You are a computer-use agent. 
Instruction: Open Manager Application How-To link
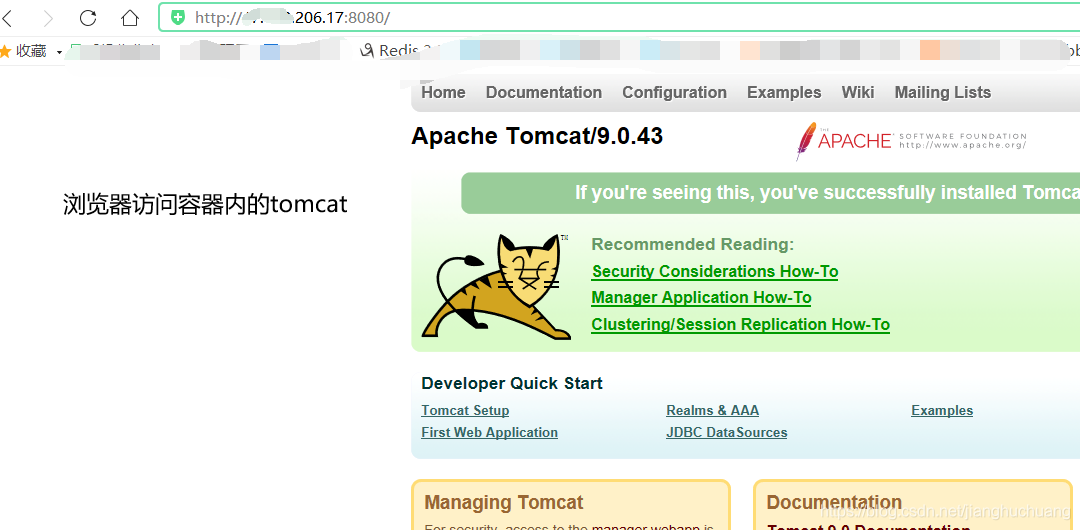click(701, 298)
